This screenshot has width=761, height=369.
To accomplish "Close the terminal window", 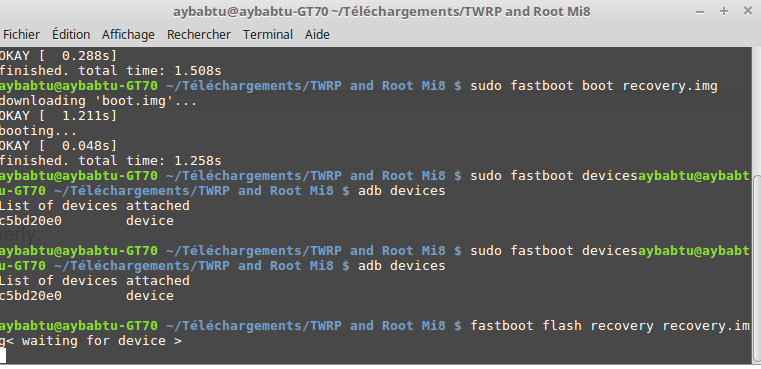I will click(x=747, y=11).
